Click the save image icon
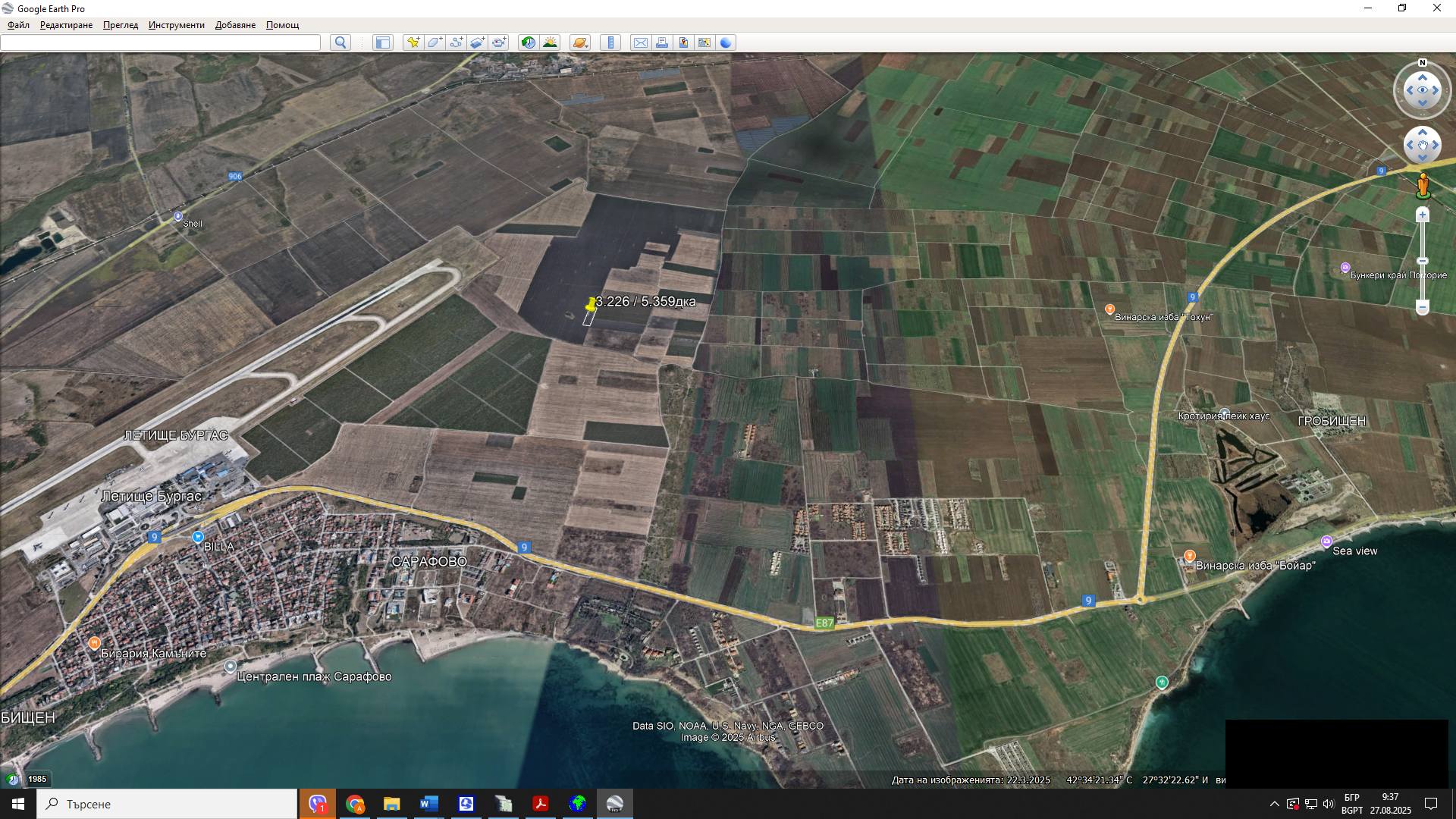 coord(683,42)
